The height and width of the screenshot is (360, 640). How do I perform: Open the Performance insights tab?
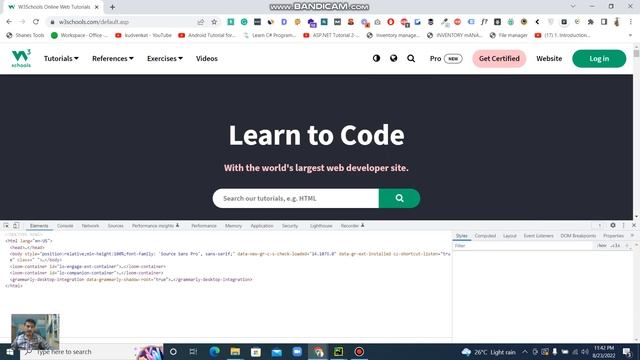[x=155, y=226]
